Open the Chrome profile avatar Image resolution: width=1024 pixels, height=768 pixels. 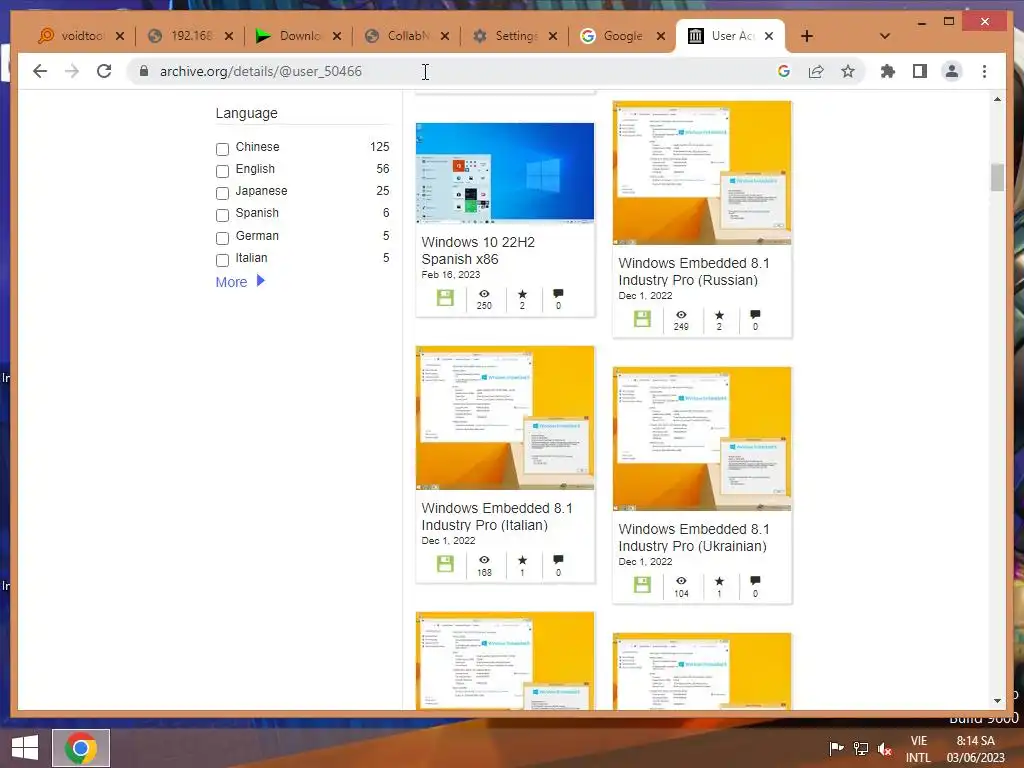coord(952,71)
